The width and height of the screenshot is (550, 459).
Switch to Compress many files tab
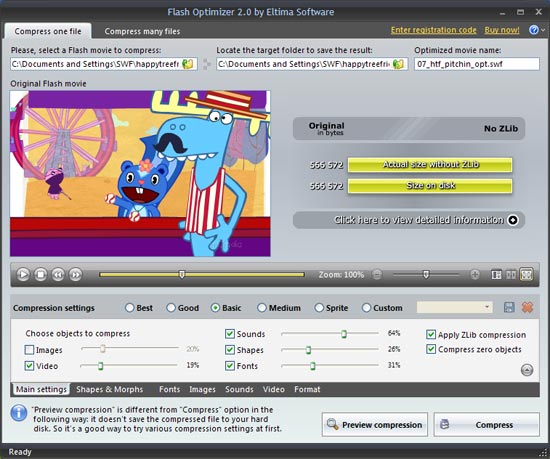tap(142, 32)
